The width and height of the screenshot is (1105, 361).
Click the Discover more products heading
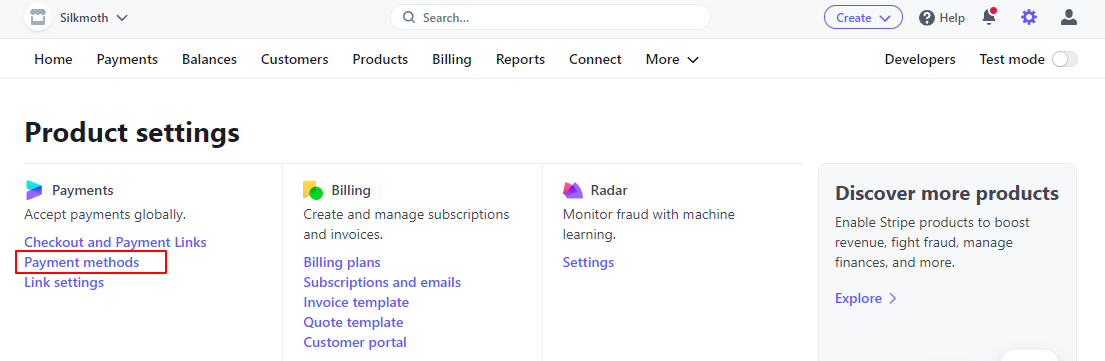[947, 193]
